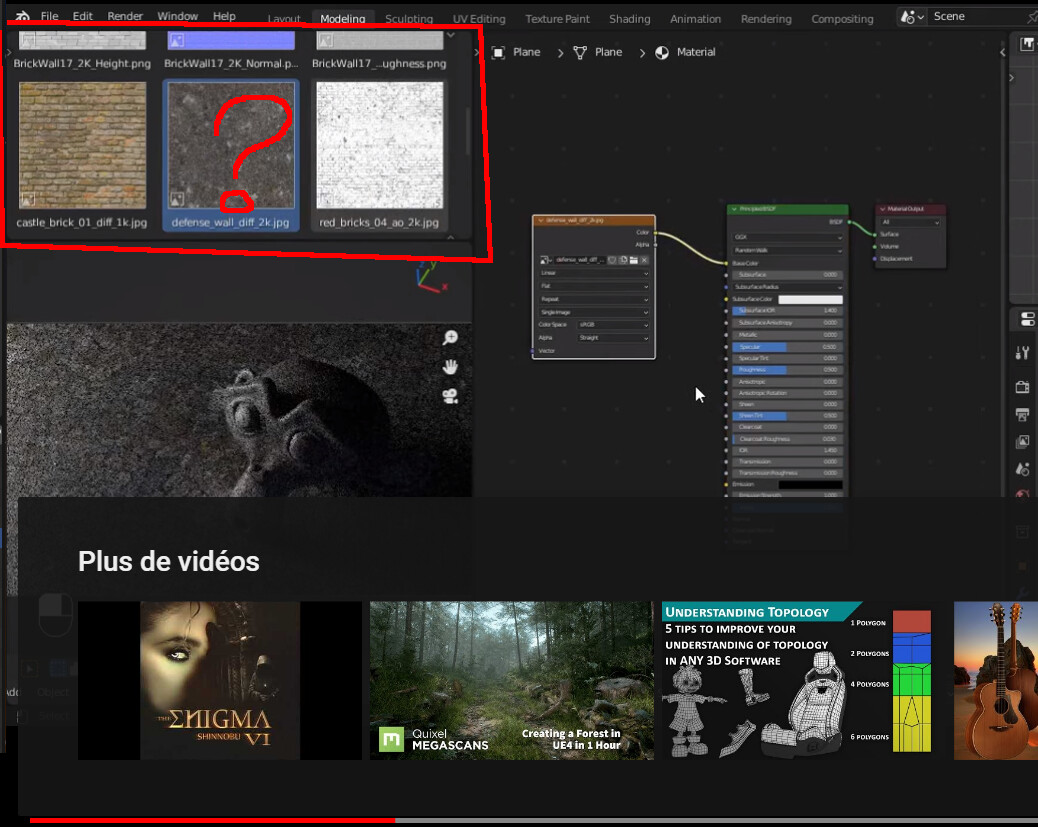Click the Plane mesh data icon in breadcrumb
This screenshot has width=1038, height=827.
[x=580, y=52]
